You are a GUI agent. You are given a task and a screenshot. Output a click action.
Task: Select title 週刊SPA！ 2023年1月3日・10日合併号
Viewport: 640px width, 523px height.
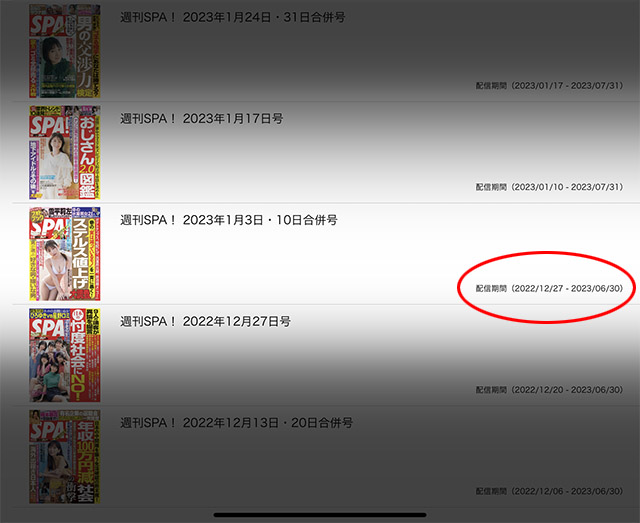tap(229, 220)
